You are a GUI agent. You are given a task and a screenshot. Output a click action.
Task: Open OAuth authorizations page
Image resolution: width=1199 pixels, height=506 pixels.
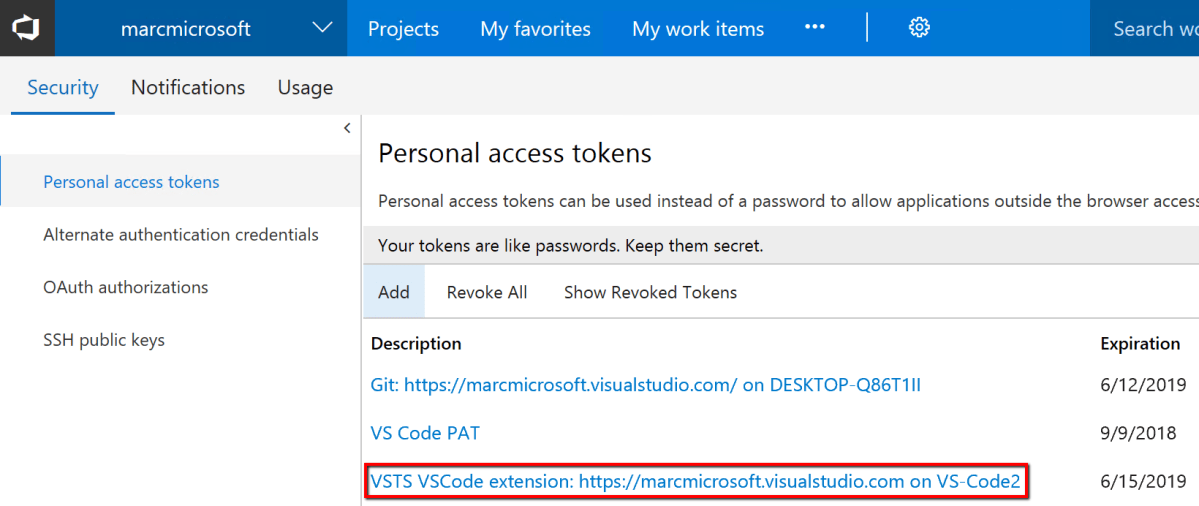[x=126, y=288]
